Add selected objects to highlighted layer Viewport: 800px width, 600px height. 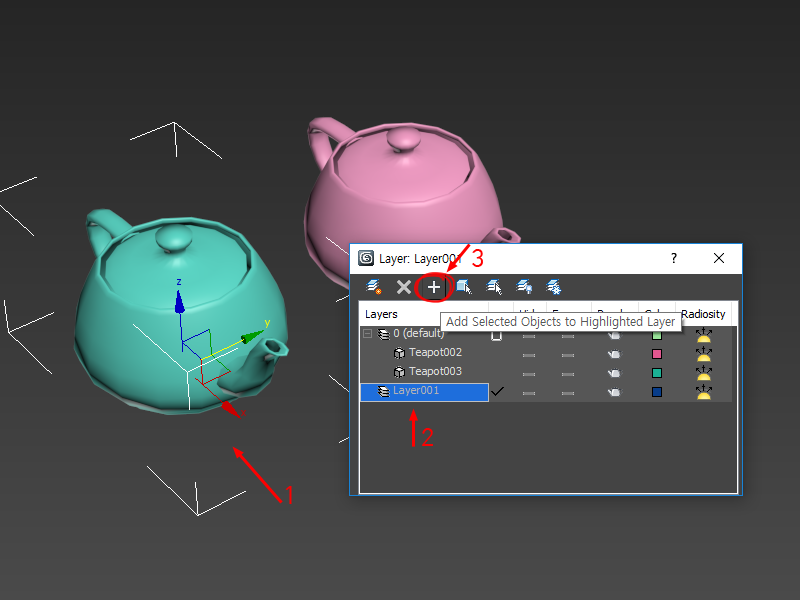(434, 287)
